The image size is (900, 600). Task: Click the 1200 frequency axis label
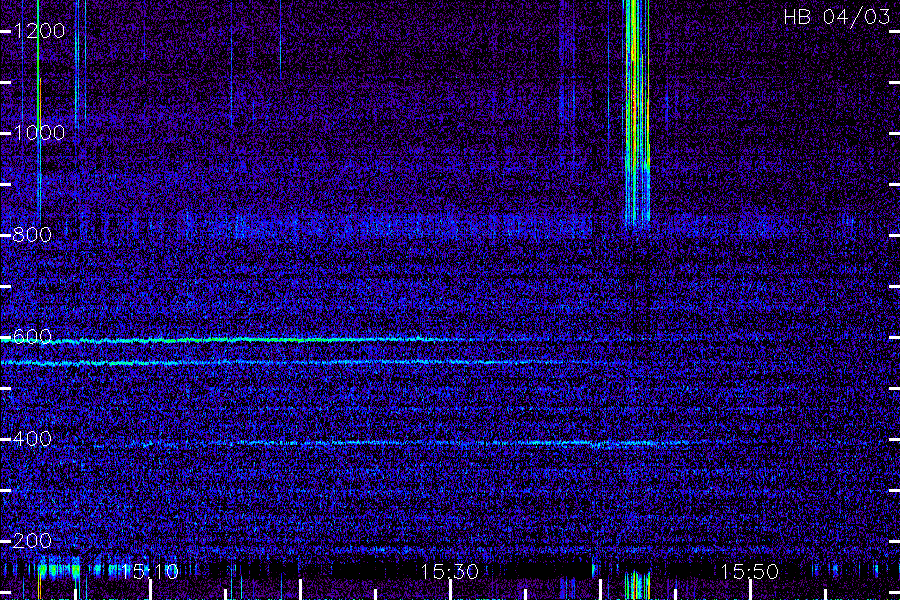click(39, 31)
